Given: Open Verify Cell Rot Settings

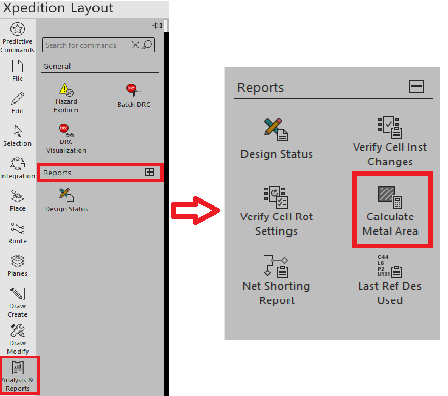Looking at the screenshot, I should coord(276,211).
